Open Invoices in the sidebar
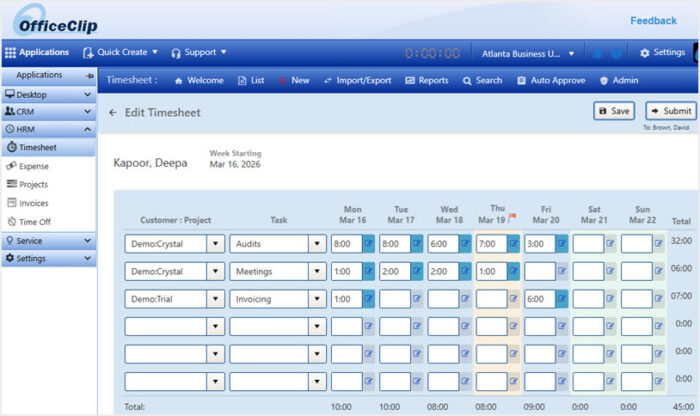This screenshot has width=700, height=416. (x=28, y=203)
